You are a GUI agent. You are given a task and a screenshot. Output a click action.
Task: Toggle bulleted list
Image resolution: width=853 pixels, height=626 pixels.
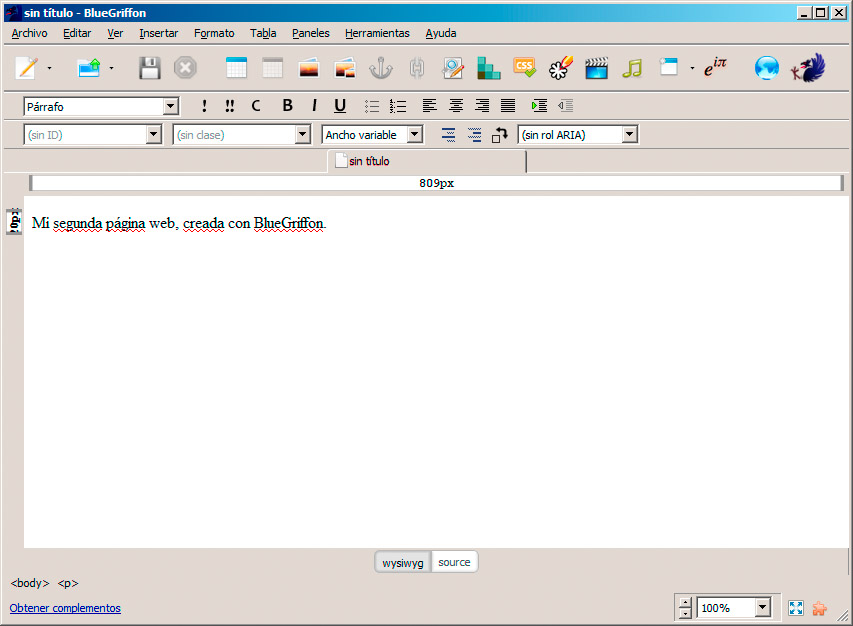(372, 106)
